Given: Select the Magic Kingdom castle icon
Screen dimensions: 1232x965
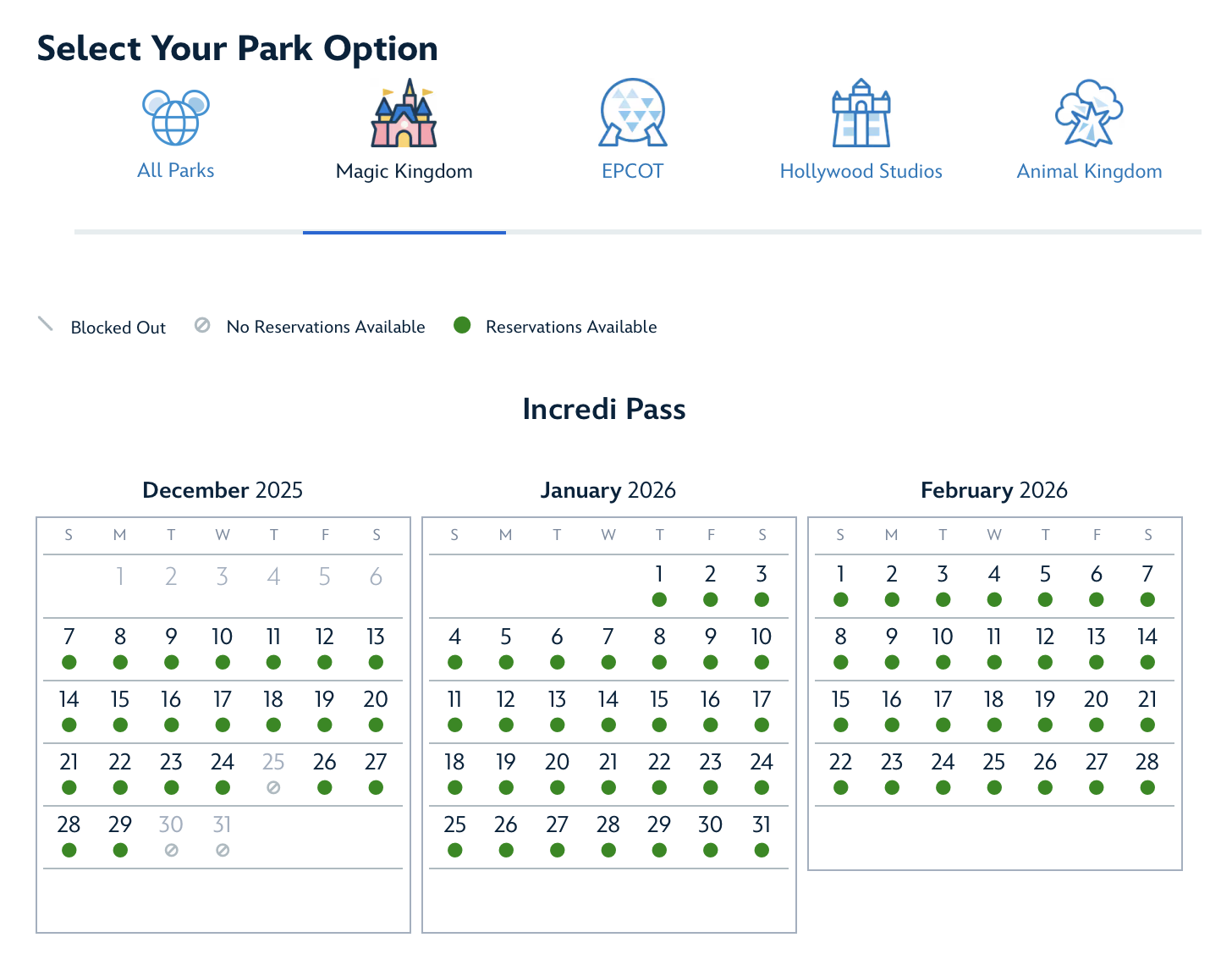Looking at the screenshot, I should (404, 114).
